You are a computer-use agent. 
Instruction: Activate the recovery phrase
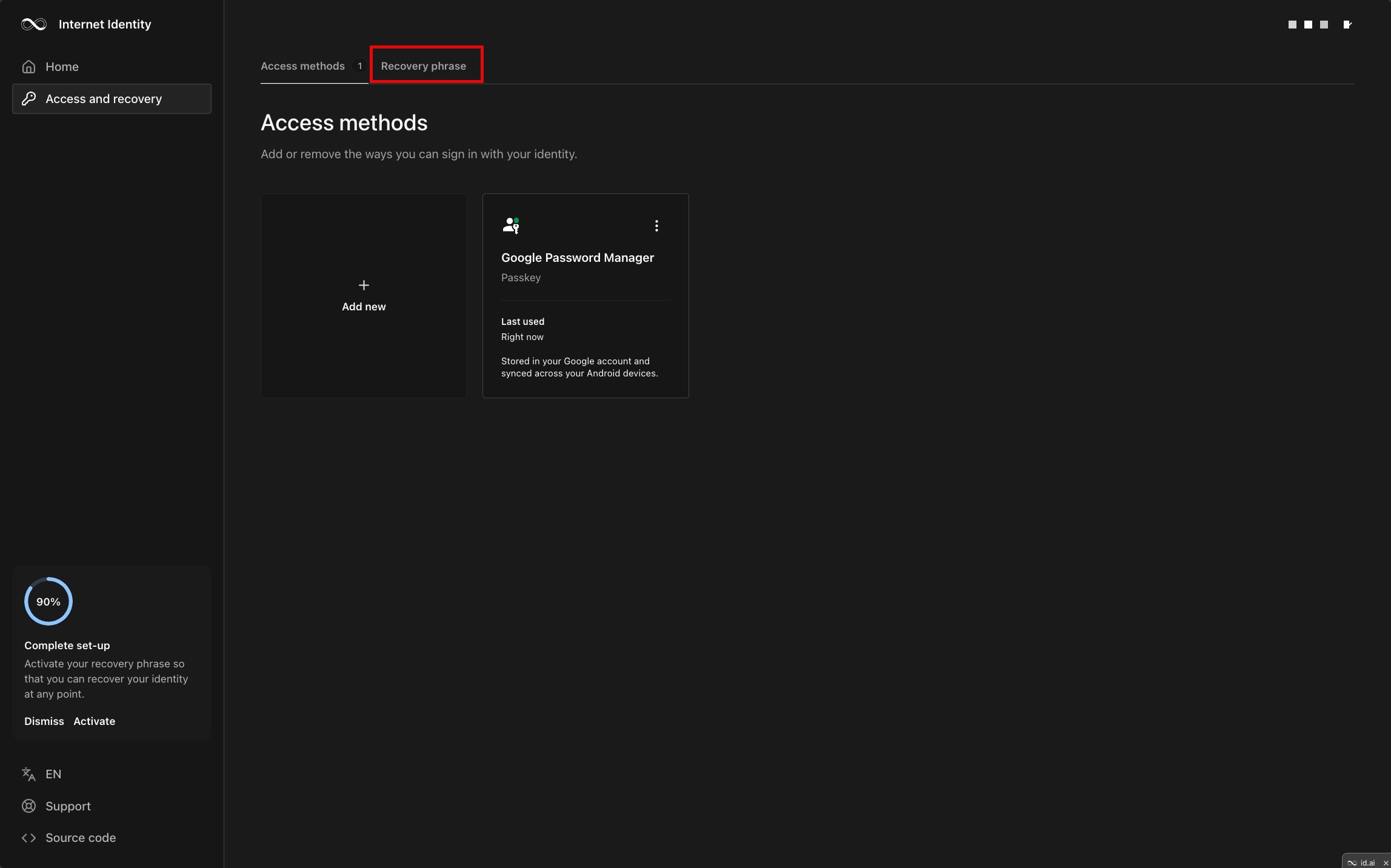(x=94, y=721)
